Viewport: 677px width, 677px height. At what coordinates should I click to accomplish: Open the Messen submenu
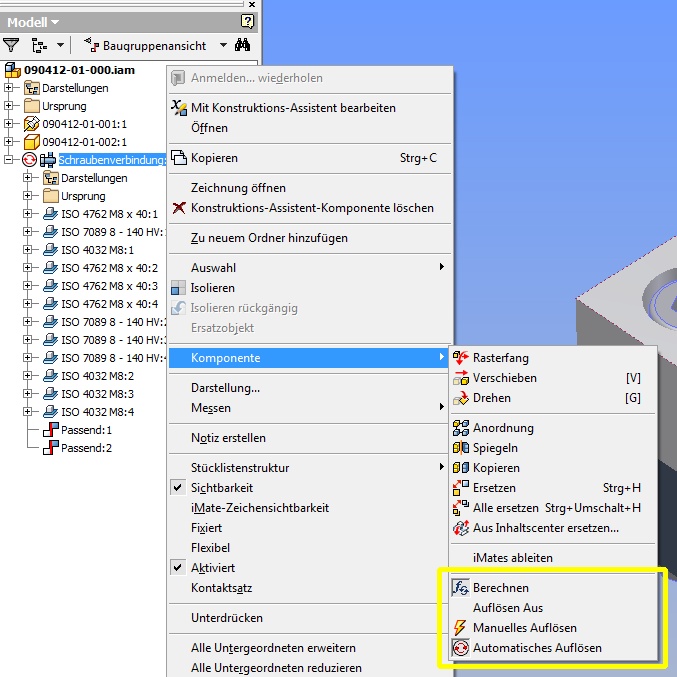pos(309,408)
